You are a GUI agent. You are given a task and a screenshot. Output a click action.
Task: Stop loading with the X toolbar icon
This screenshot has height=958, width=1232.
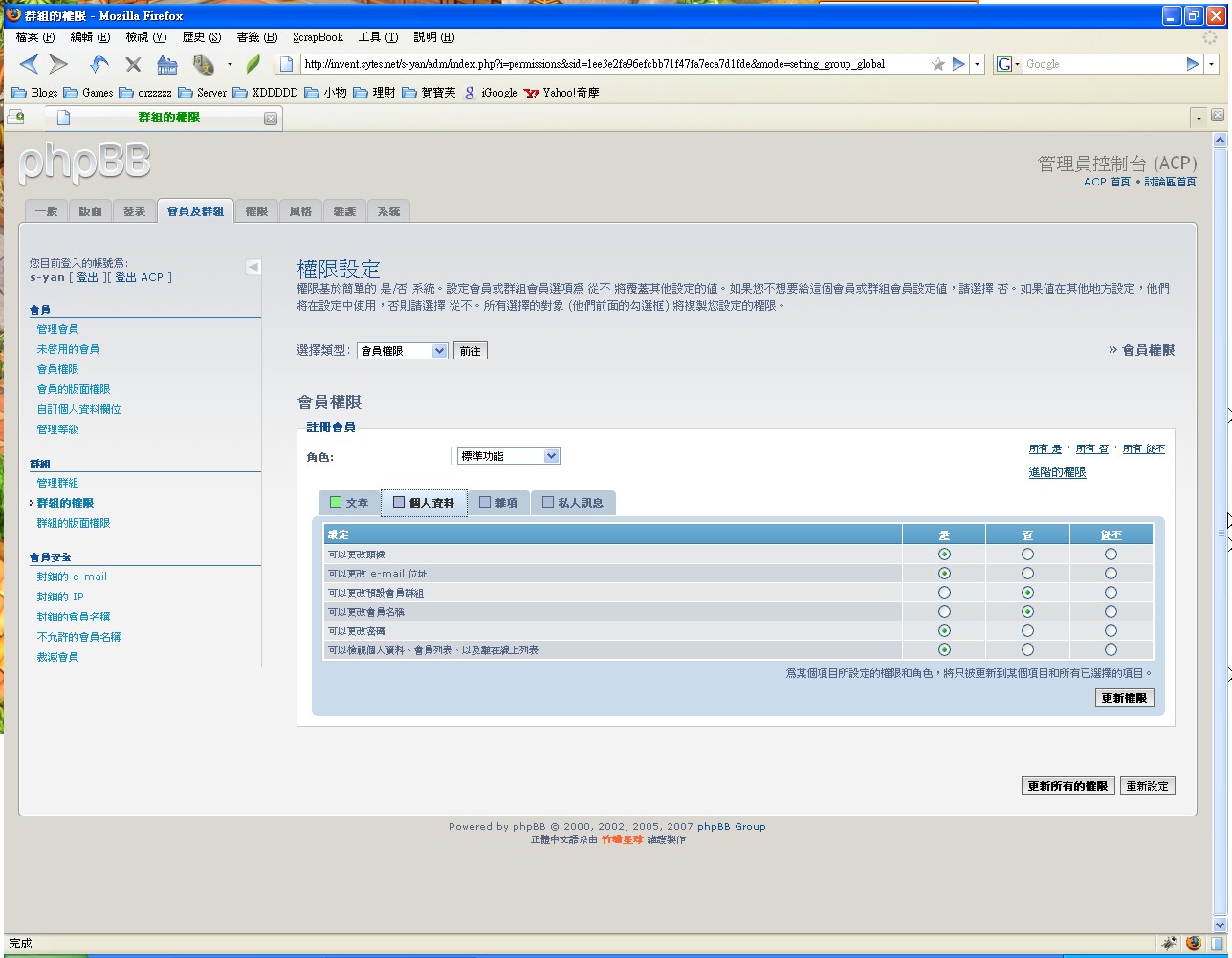pos(133,64)
